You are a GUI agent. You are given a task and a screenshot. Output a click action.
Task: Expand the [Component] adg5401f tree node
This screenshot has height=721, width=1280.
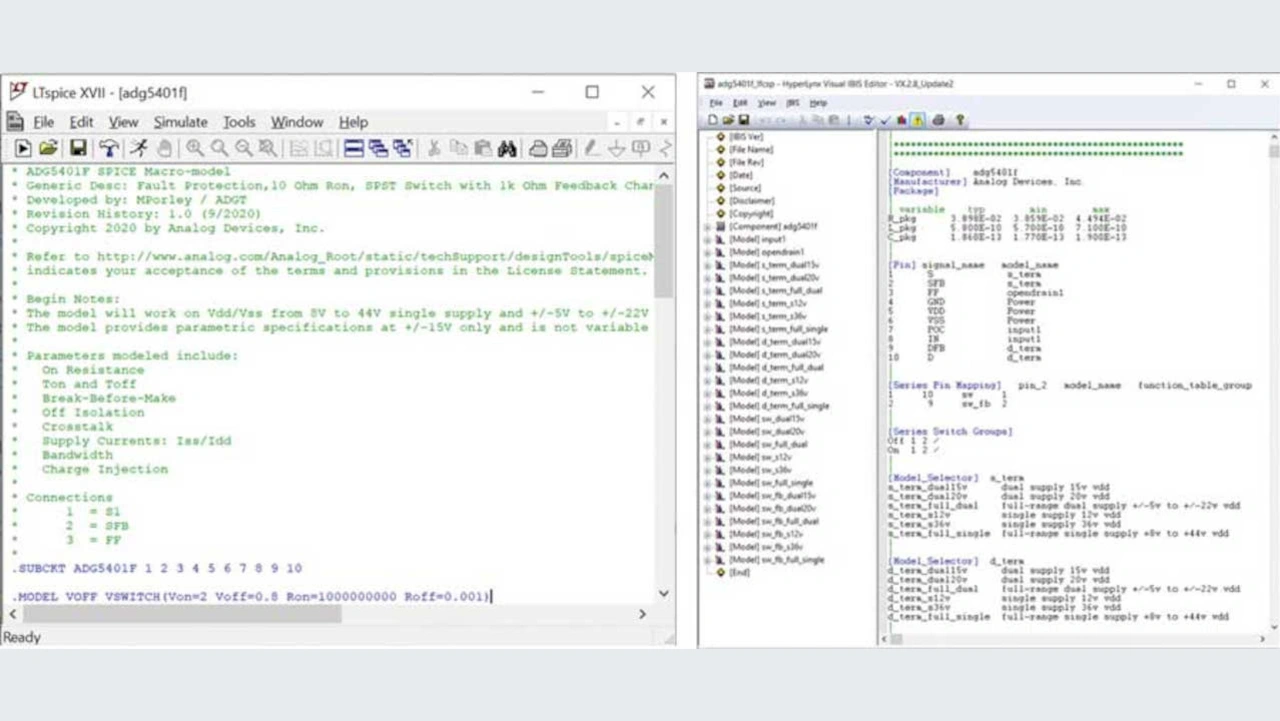tap(707, 227)
